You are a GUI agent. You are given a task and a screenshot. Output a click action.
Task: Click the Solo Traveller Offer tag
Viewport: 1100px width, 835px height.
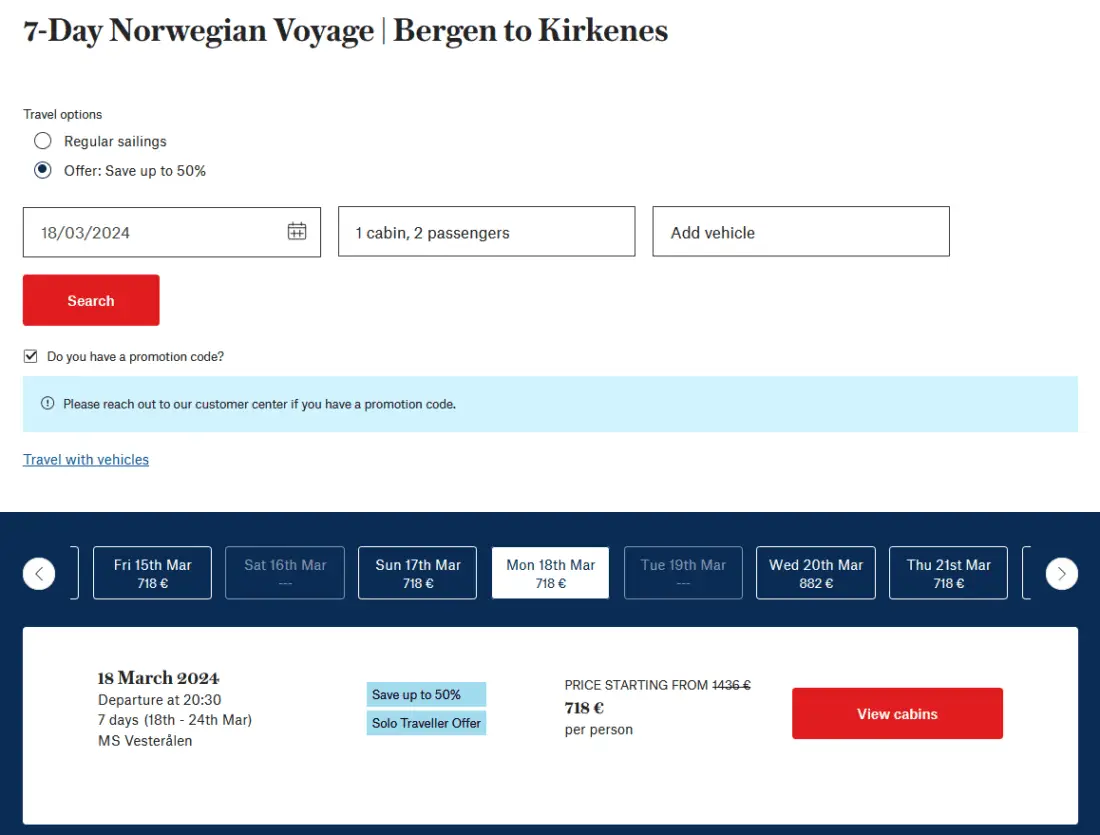pos(426,723)
